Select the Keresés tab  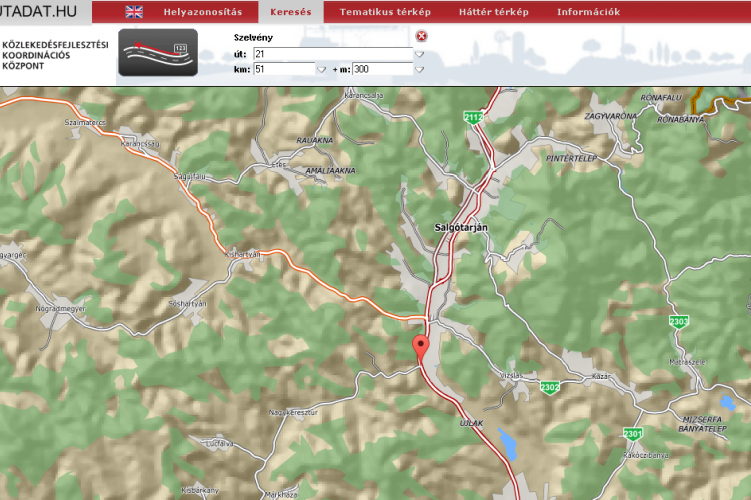[291, 12]
